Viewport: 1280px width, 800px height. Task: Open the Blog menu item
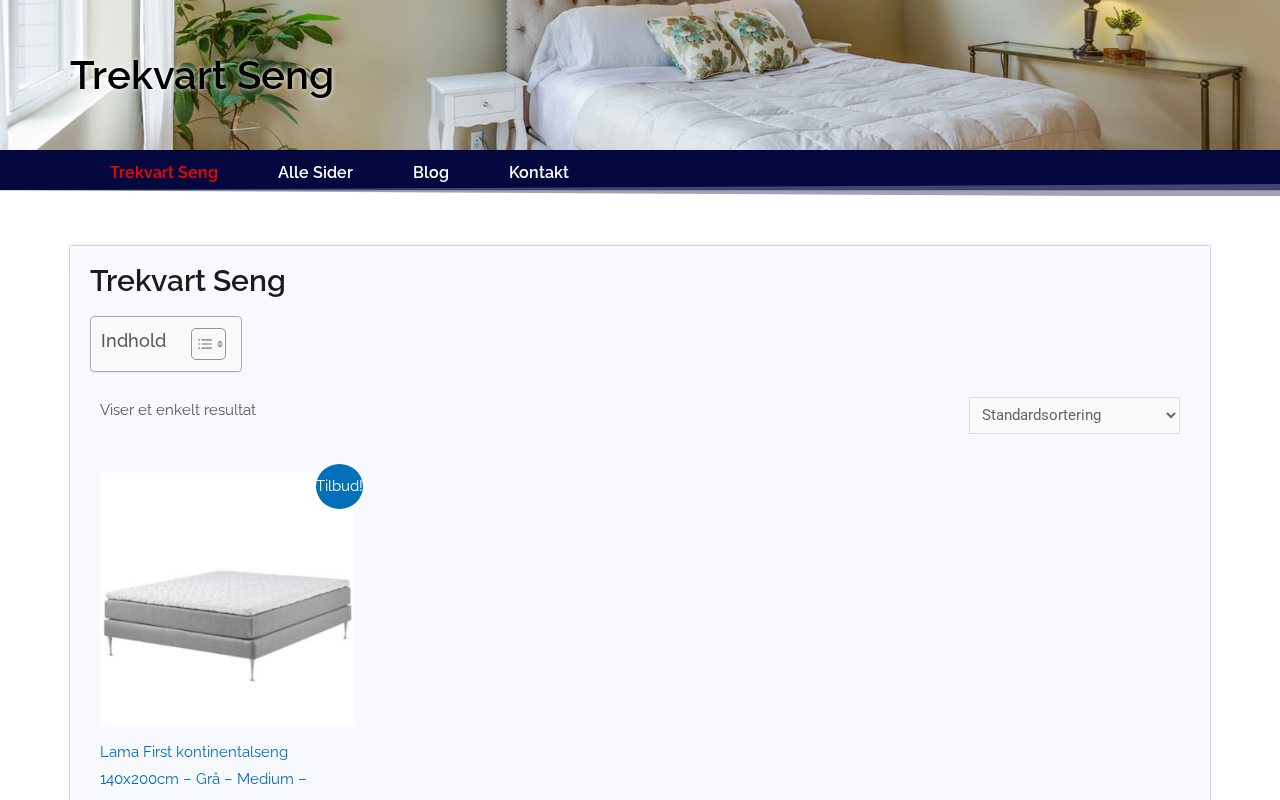click(x=431, y=172)
